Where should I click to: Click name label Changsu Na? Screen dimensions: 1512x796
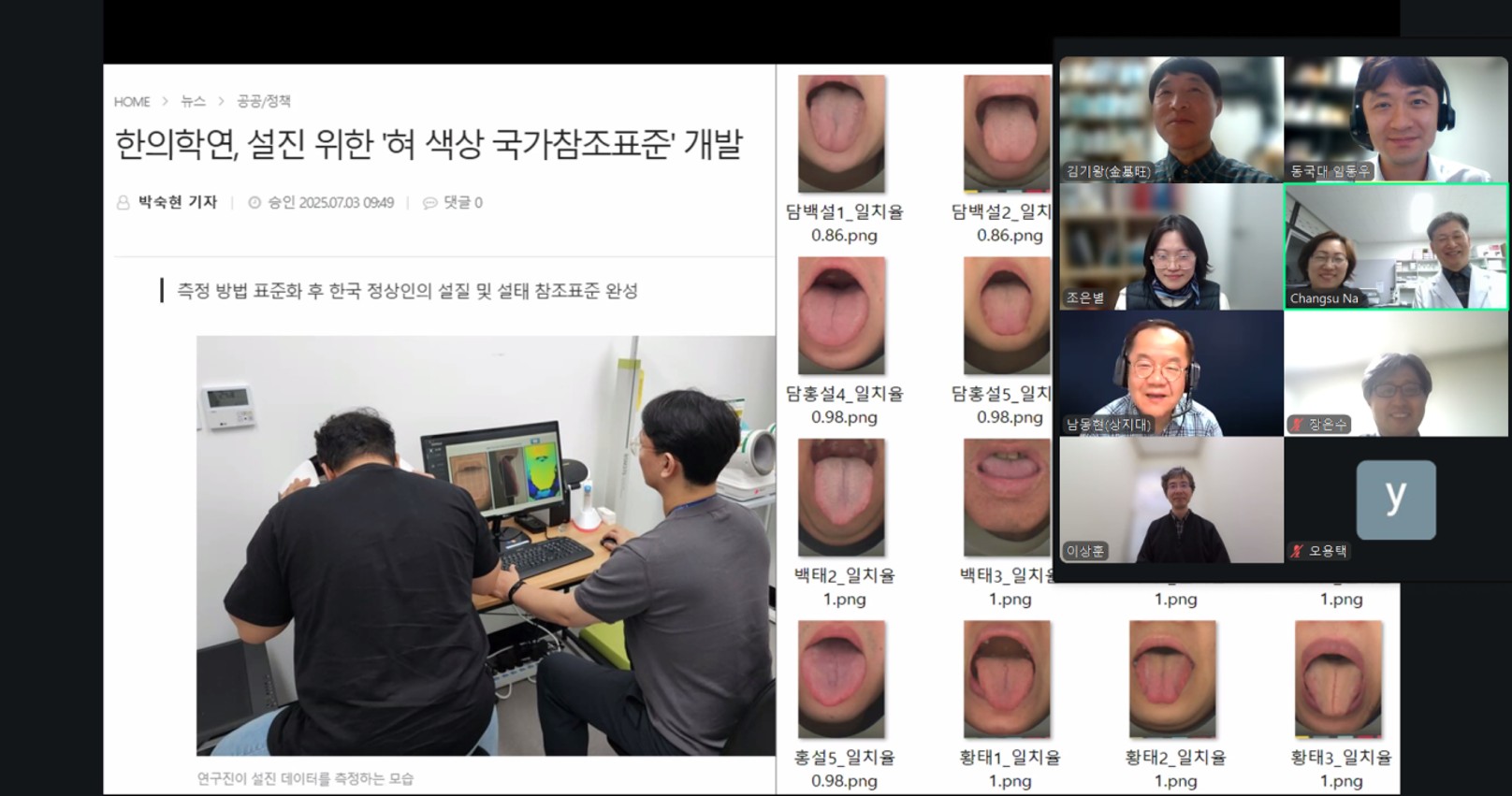tap(1324, 298)
